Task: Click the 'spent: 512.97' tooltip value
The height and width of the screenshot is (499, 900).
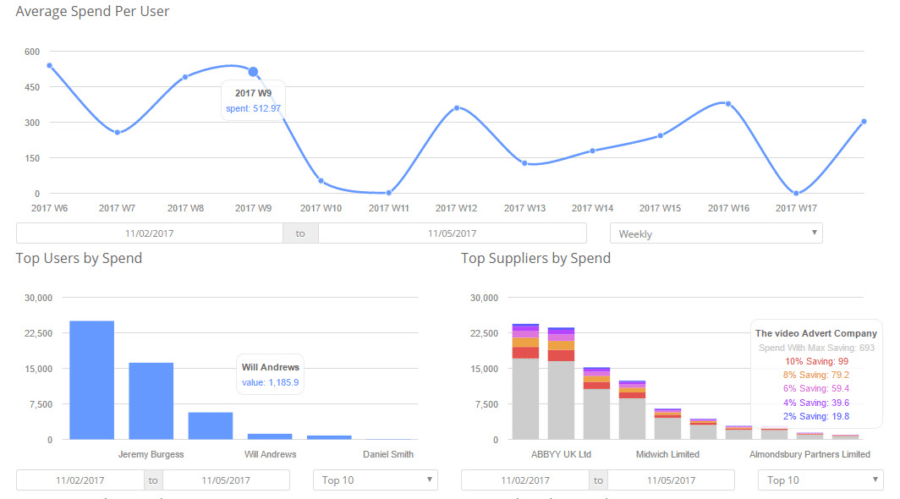Action: click(253, 109)
